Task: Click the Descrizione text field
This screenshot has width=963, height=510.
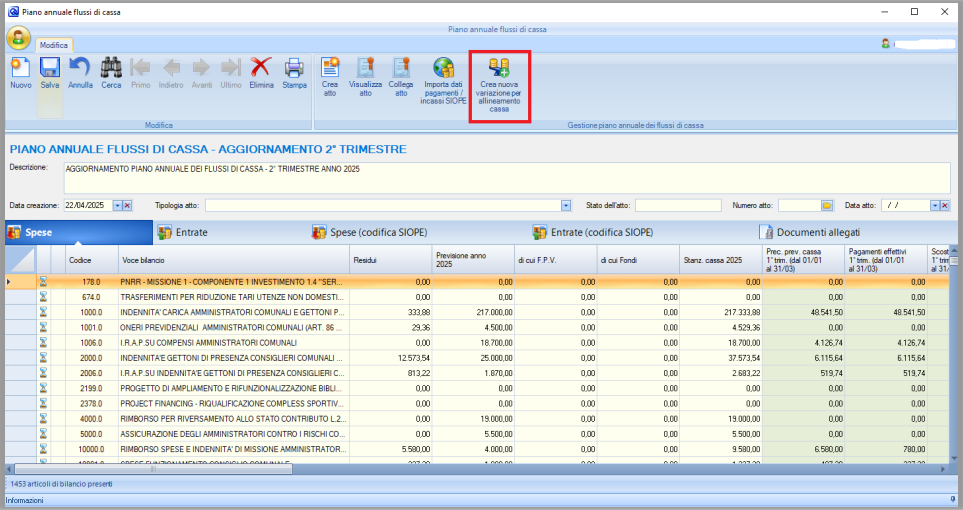Action: [x=500, y=177]
